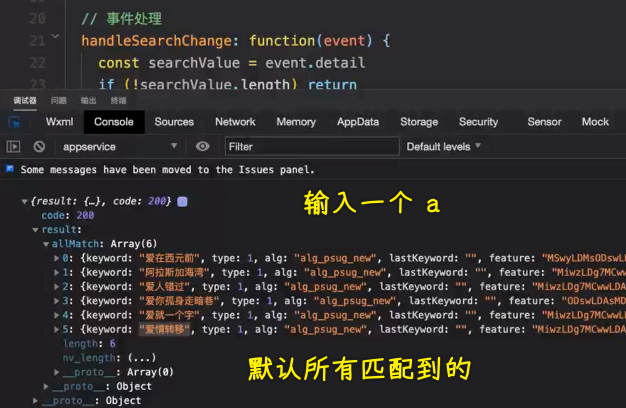The image size is (626, 408).
Task: Click the code: 200 property line
Action: tap(68, 216)
